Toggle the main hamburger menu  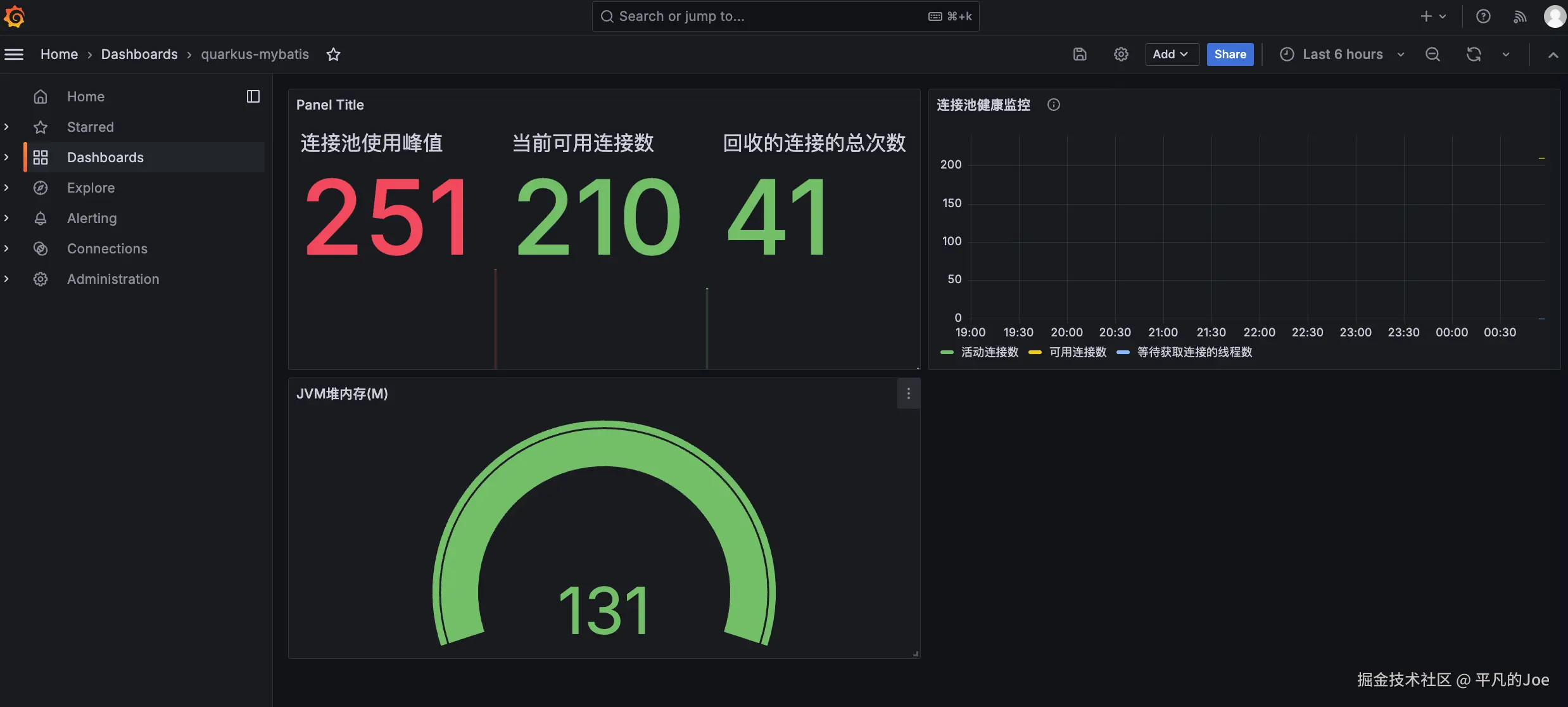[14, 54]
